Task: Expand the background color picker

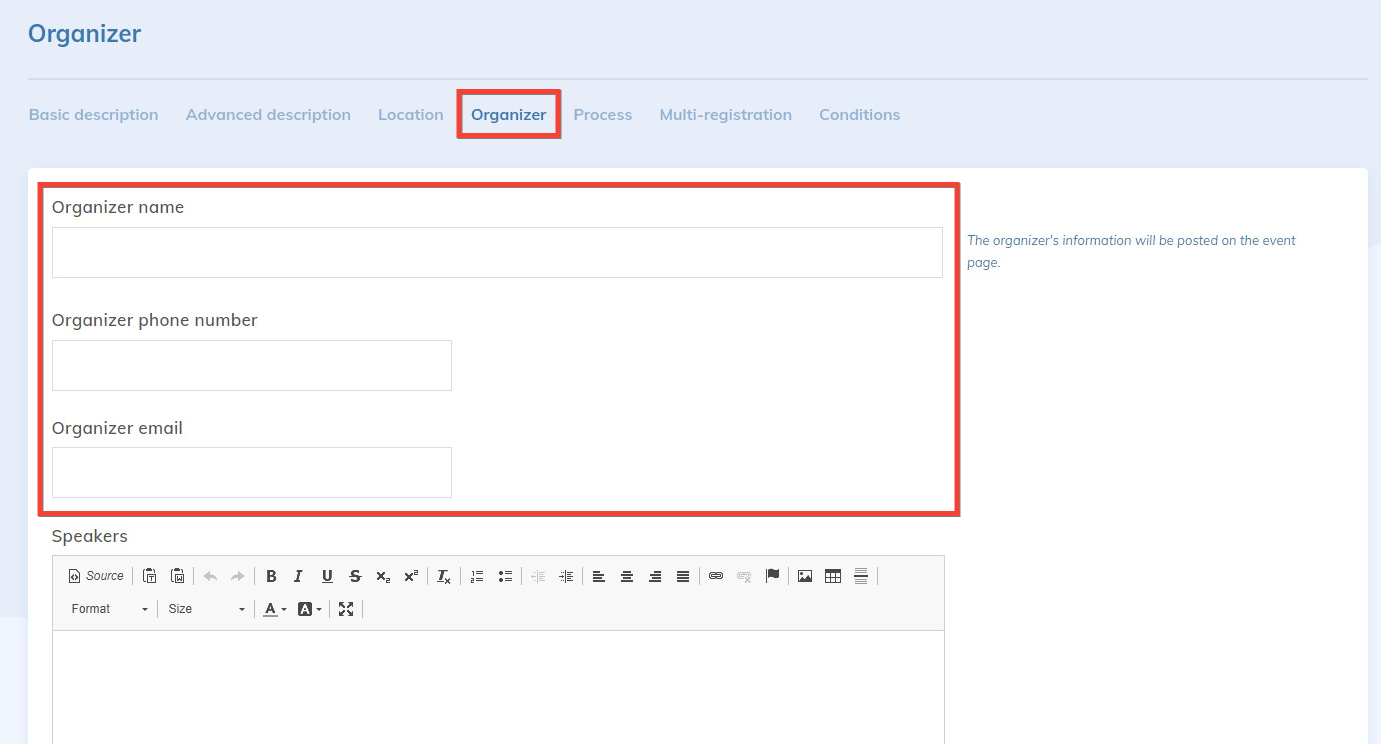Action: (310, 609)
